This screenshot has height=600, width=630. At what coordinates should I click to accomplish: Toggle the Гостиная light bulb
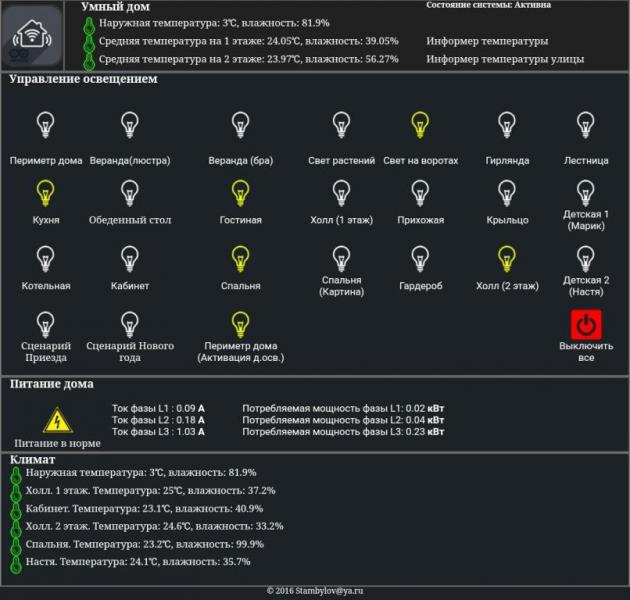pyautogui.click(x=240, y=193)
